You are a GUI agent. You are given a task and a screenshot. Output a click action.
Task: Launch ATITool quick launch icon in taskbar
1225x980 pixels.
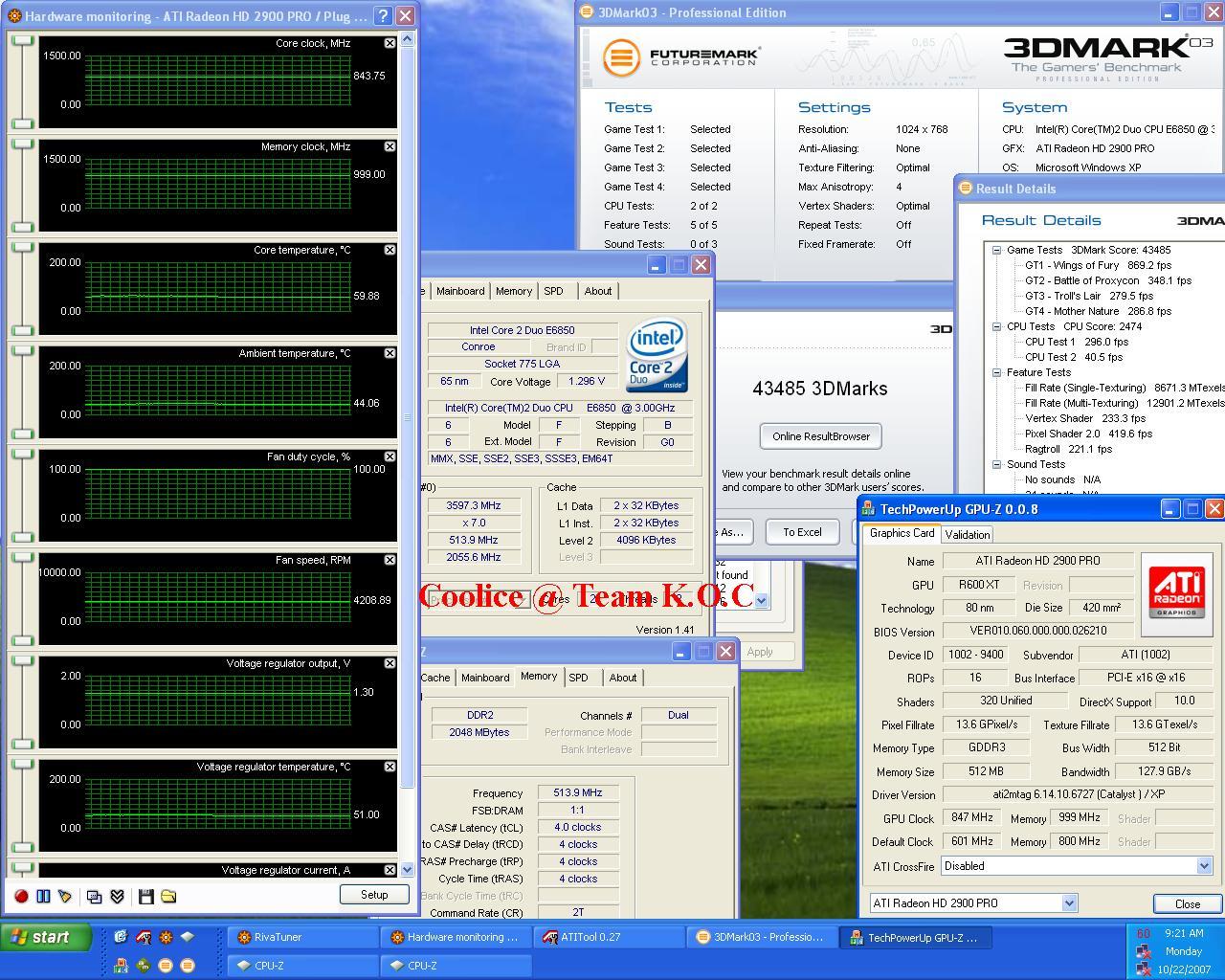point(144,937)
